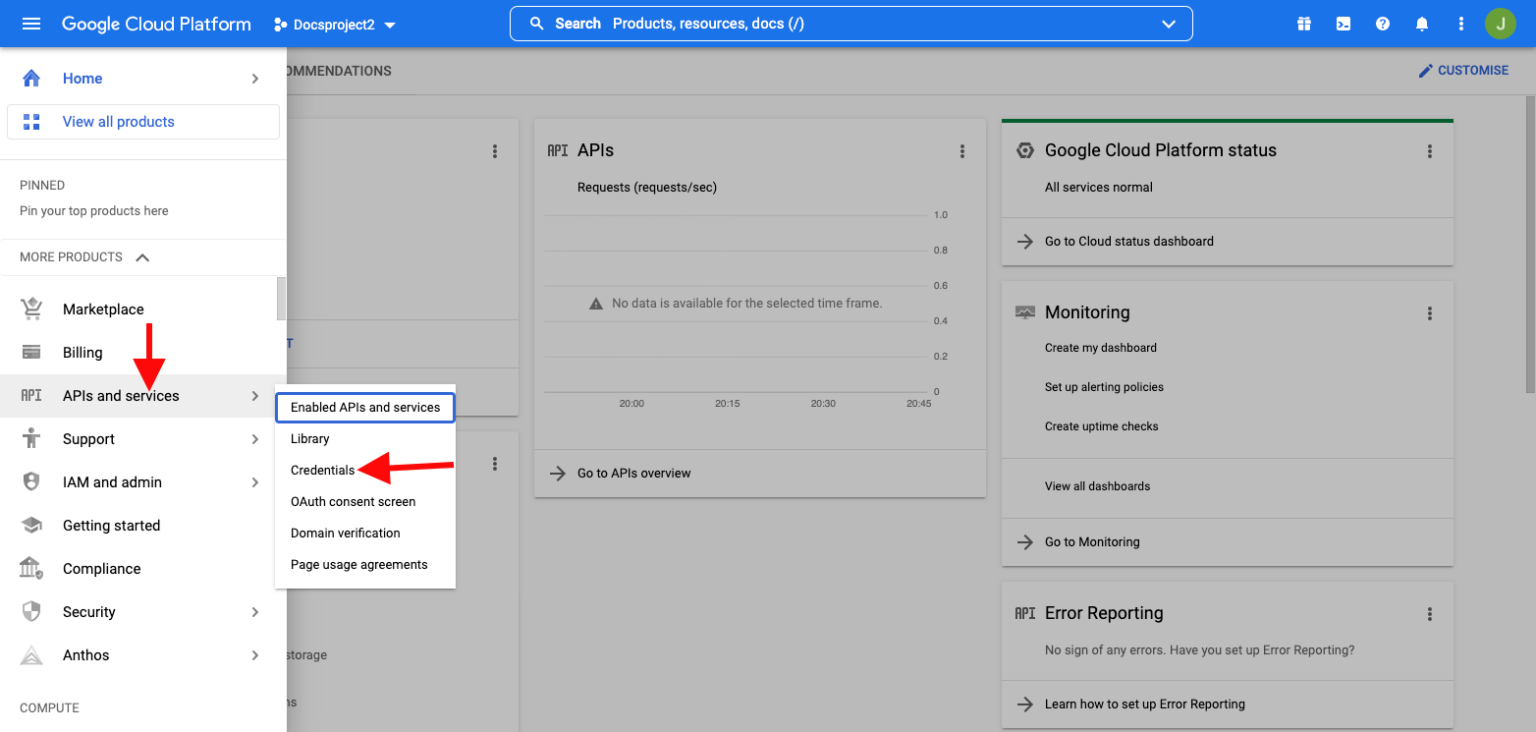
Task: Click IAM and admin in the sidebar
Action: click(113, 481)
